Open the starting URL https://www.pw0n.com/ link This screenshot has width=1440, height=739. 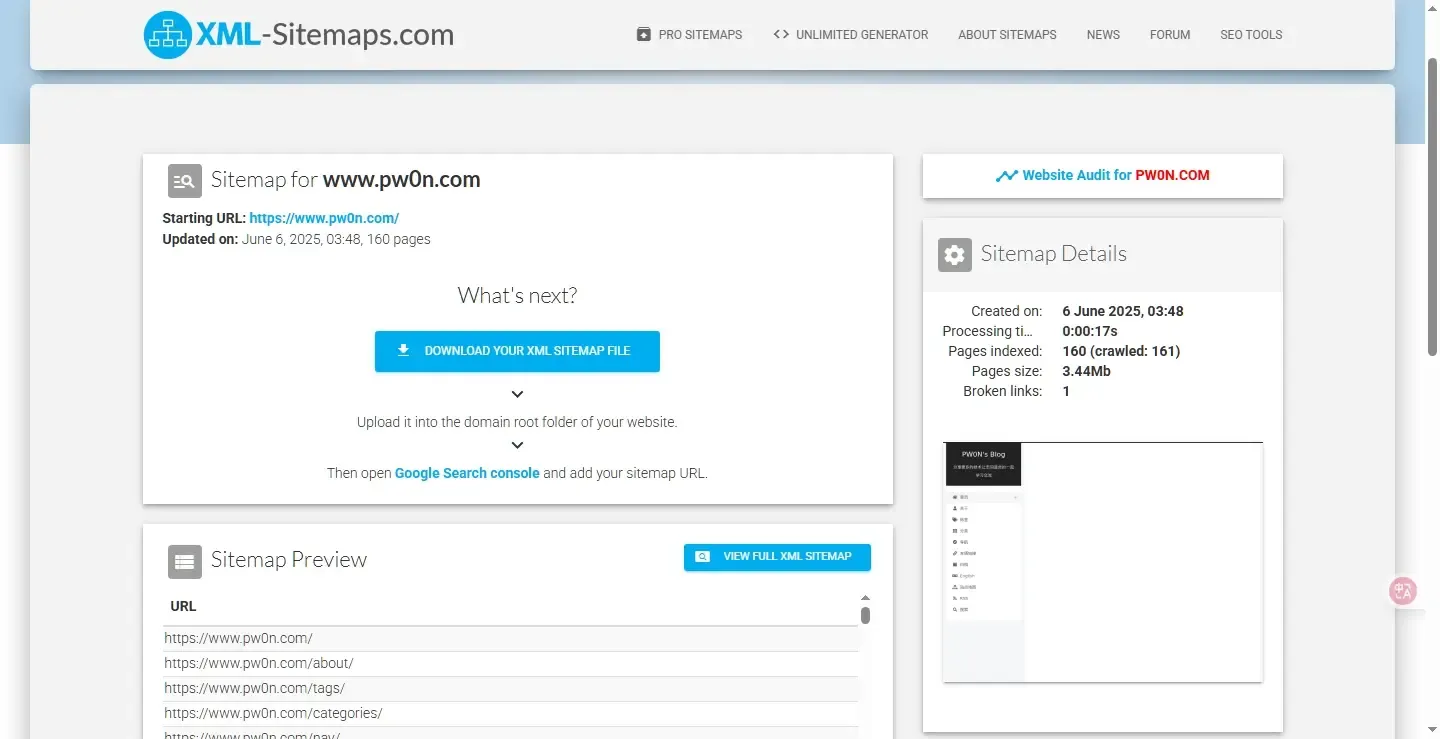pyautogui.click(x=324, y=218)
